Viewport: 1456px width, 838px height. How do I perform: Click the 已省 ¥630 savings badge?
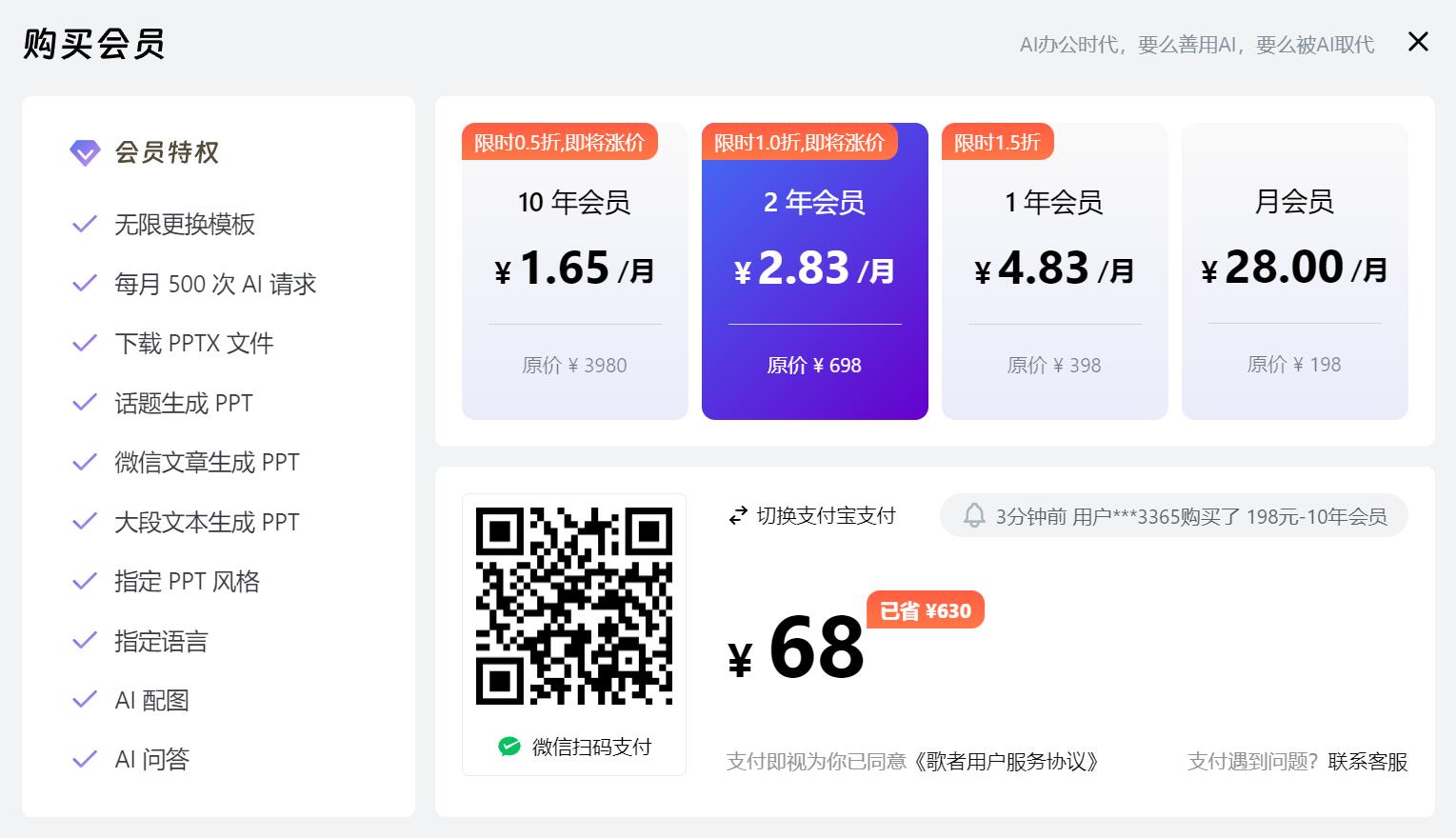pos(926,610)
